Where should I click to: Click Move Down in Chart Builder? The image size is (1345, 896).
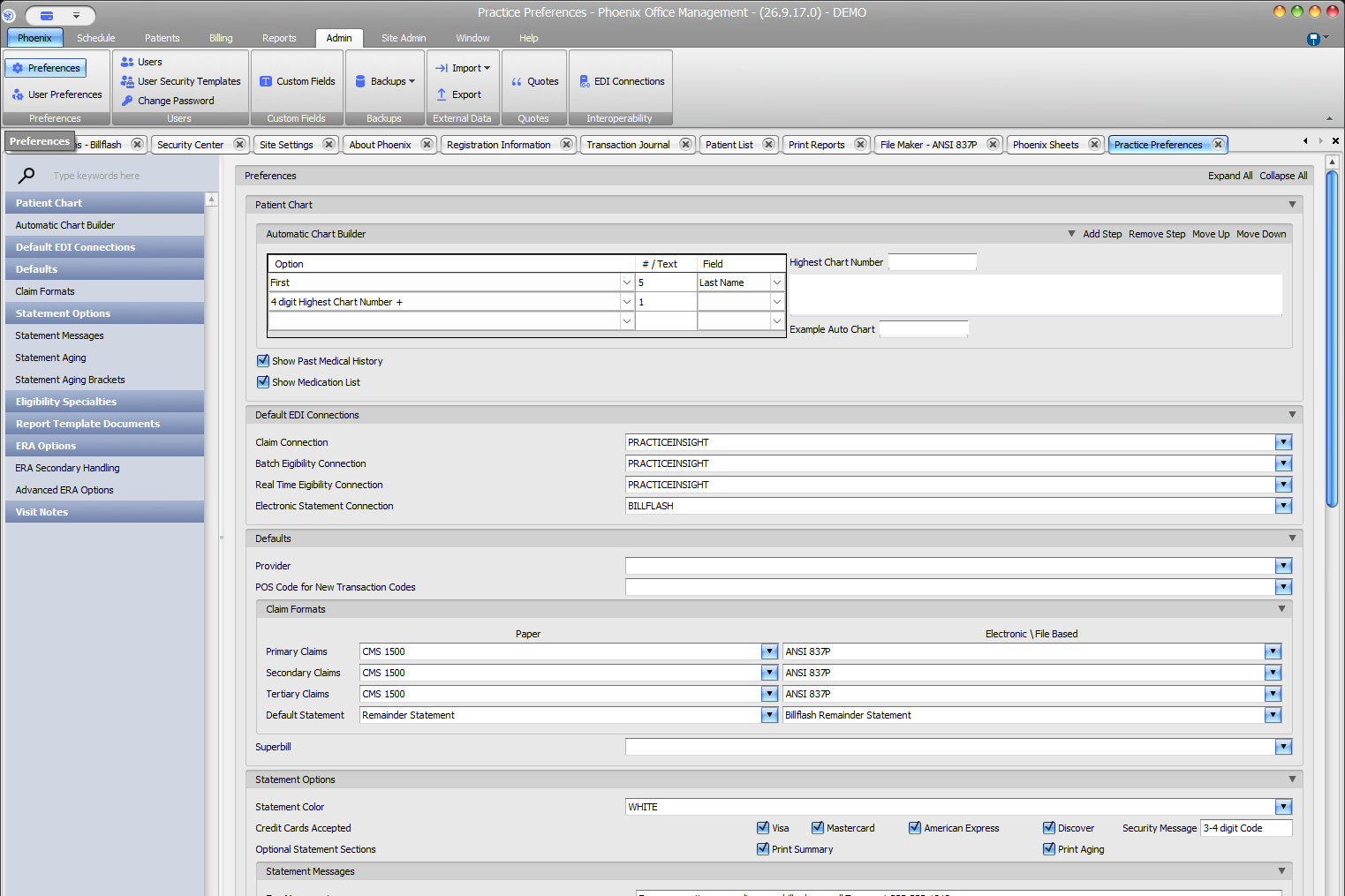pyautogui.click(x=1261, y=234)
